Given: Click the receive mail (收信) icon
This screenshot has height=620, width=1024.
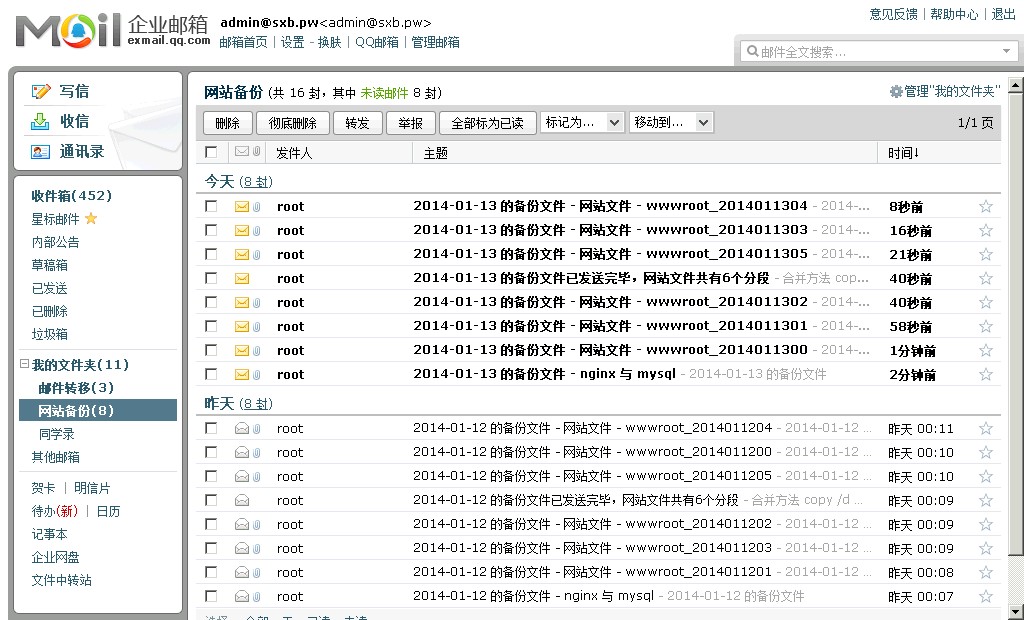Looking at the screenshot, I should 41,121.
